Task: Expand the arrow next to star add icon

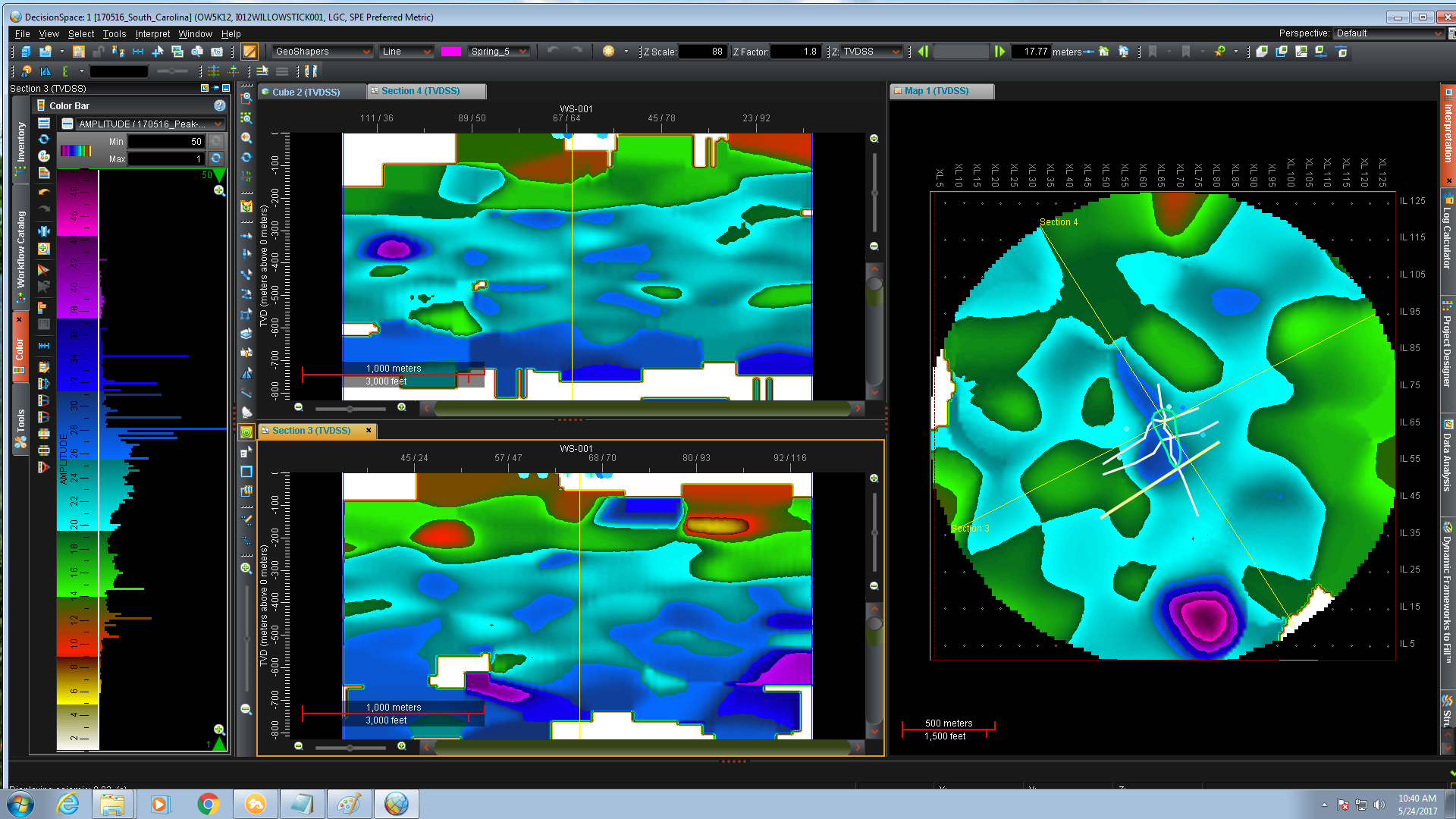Action: [x=1236, y=52]
